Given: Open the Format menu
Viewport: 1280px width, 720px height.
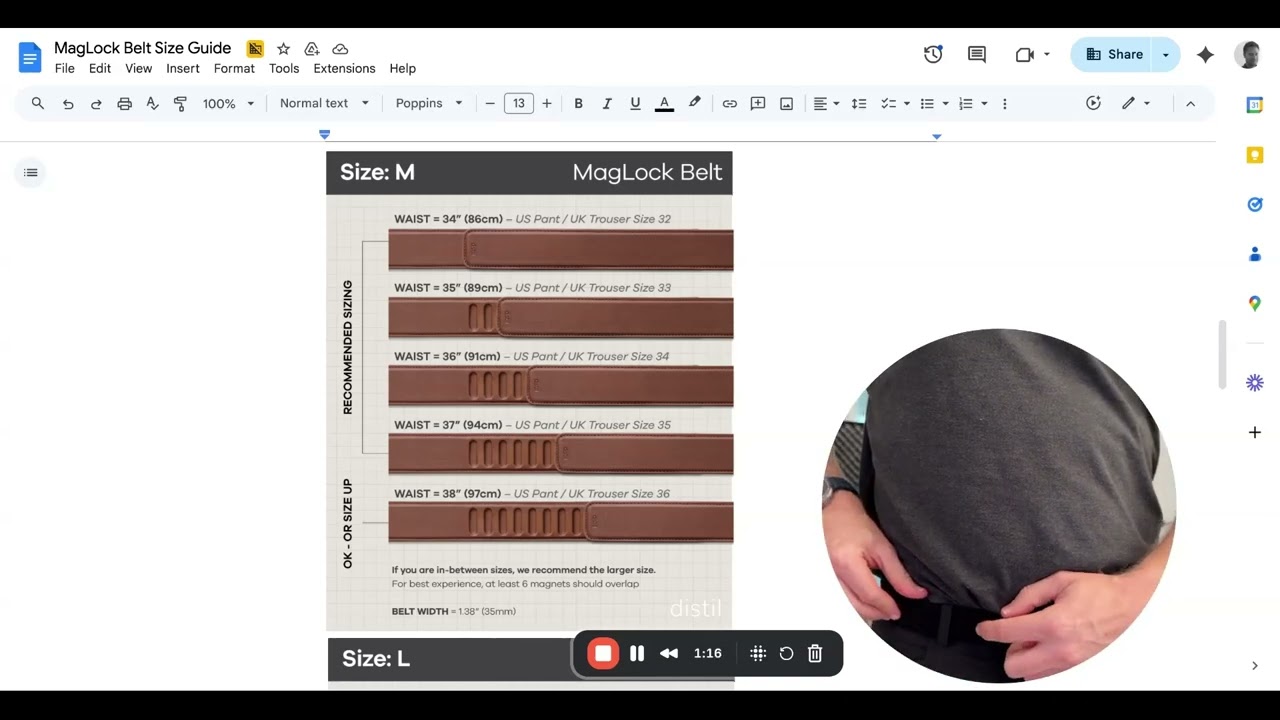Looking at the screenshot, I should 234,69.
